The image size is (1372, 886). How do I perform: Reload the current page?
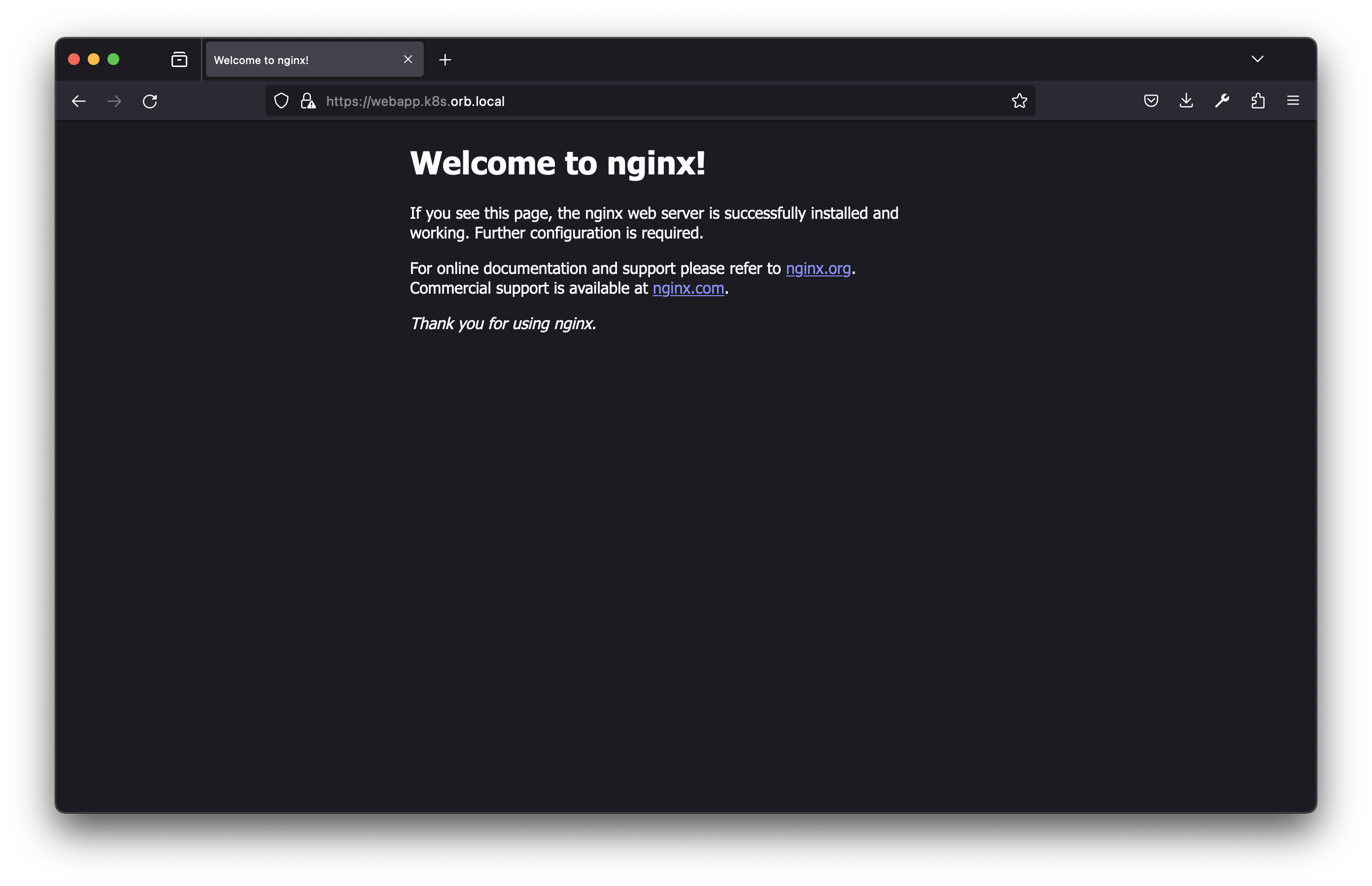[150, 101]
